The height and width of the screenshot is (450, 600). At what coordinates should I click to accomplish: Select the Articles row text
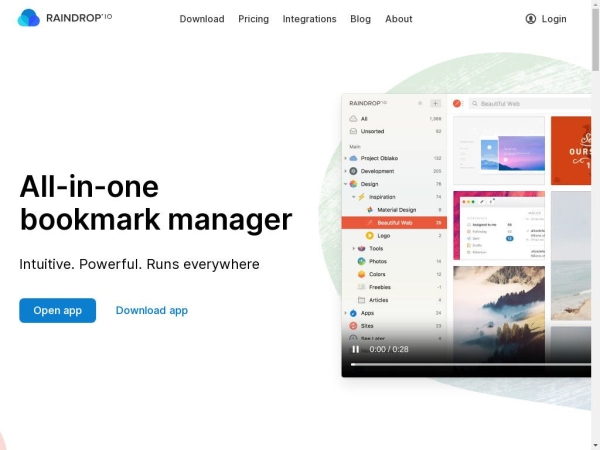(x=378, y=300)
